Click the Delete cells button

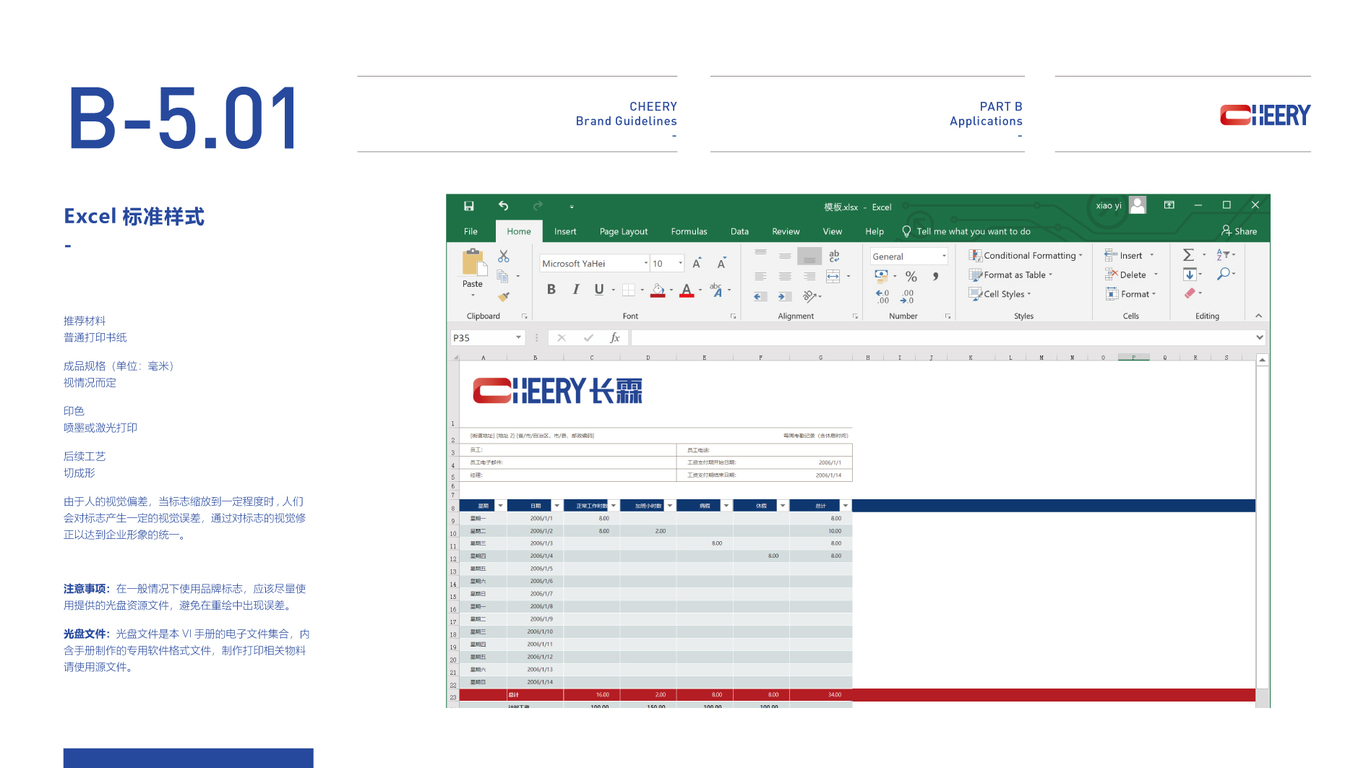pyautogui.click(x=1131, y=274)
